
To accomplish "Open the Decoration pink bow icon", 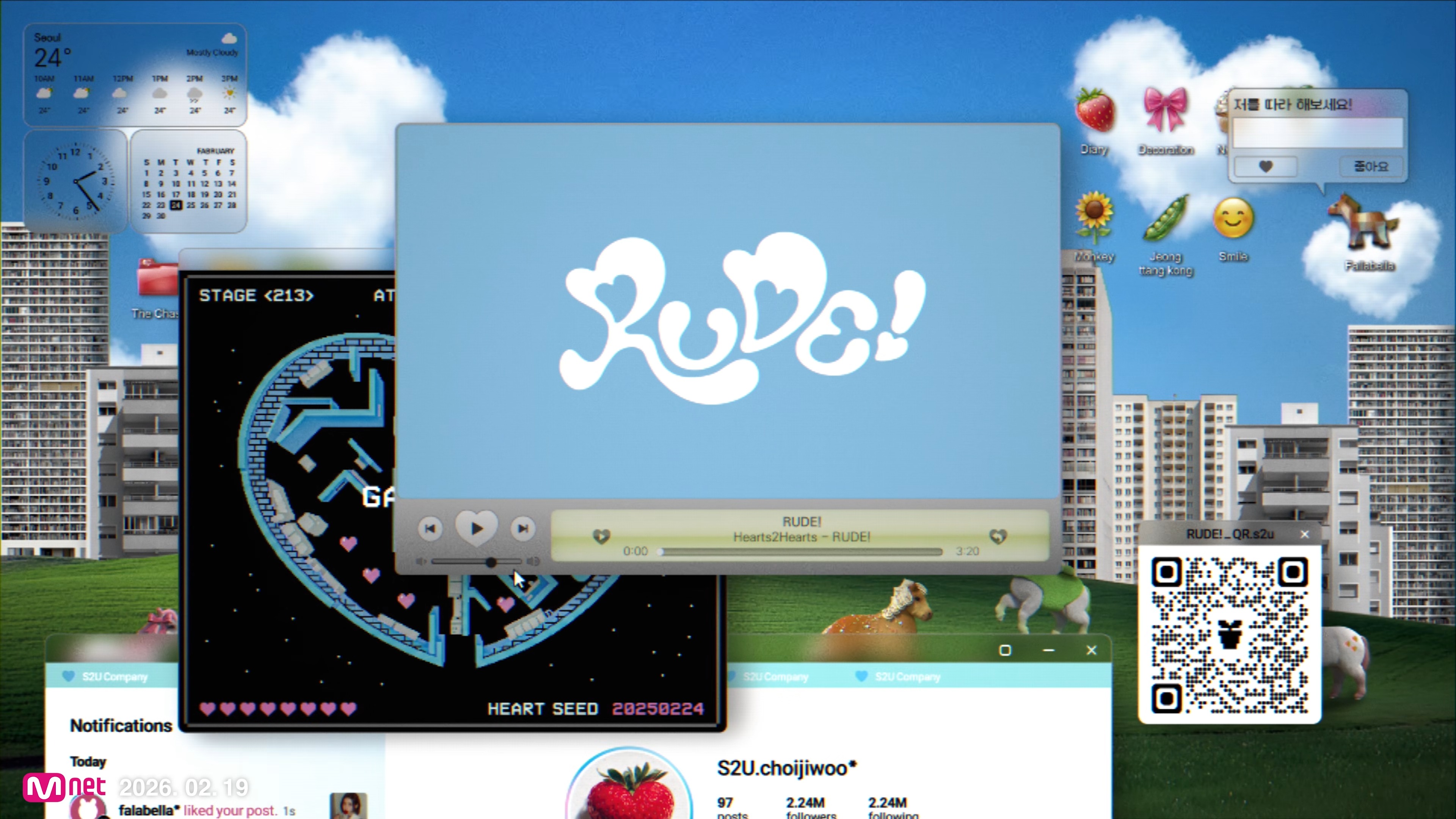I will [1165, 110].
